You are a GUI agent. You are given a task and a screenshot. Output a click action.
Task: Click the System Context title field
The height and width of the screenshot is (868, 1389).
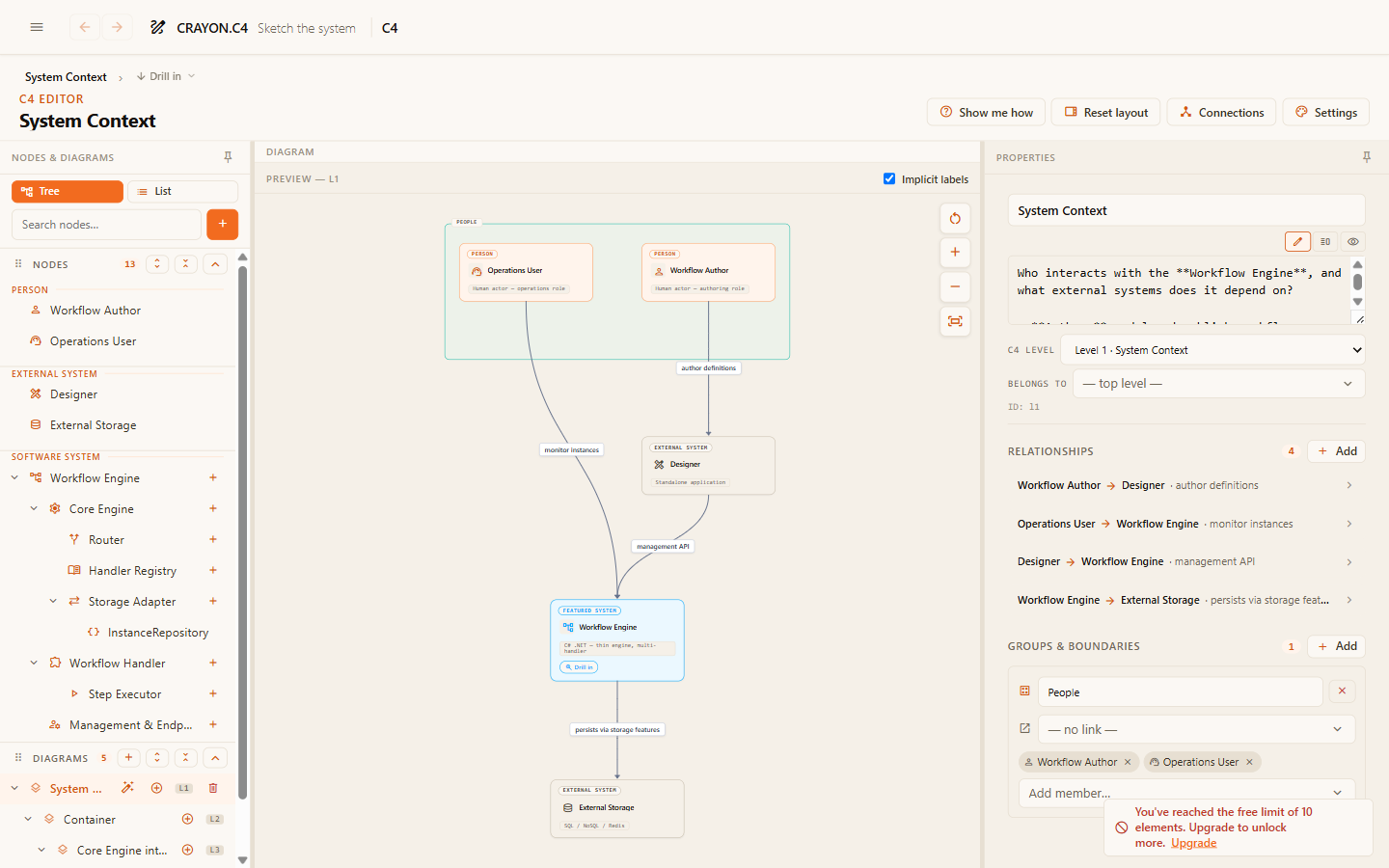click(x=1186, y=210)
